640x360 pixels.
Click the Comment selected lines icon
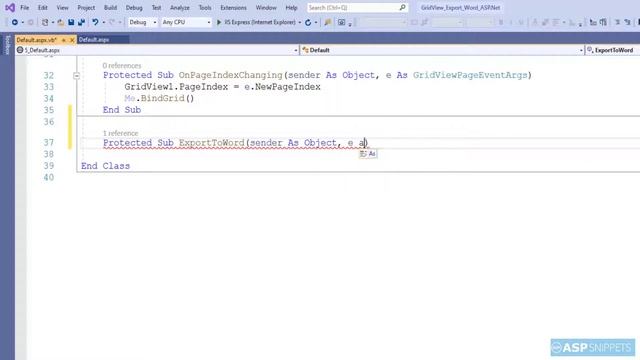point(593,22)
